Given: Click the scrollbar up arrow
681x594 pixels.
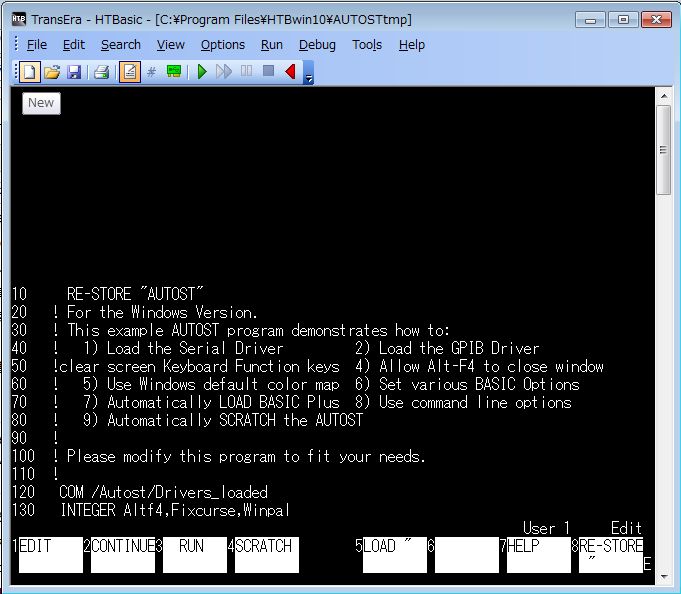Looking at the screenshot, I should click(664, 96).
